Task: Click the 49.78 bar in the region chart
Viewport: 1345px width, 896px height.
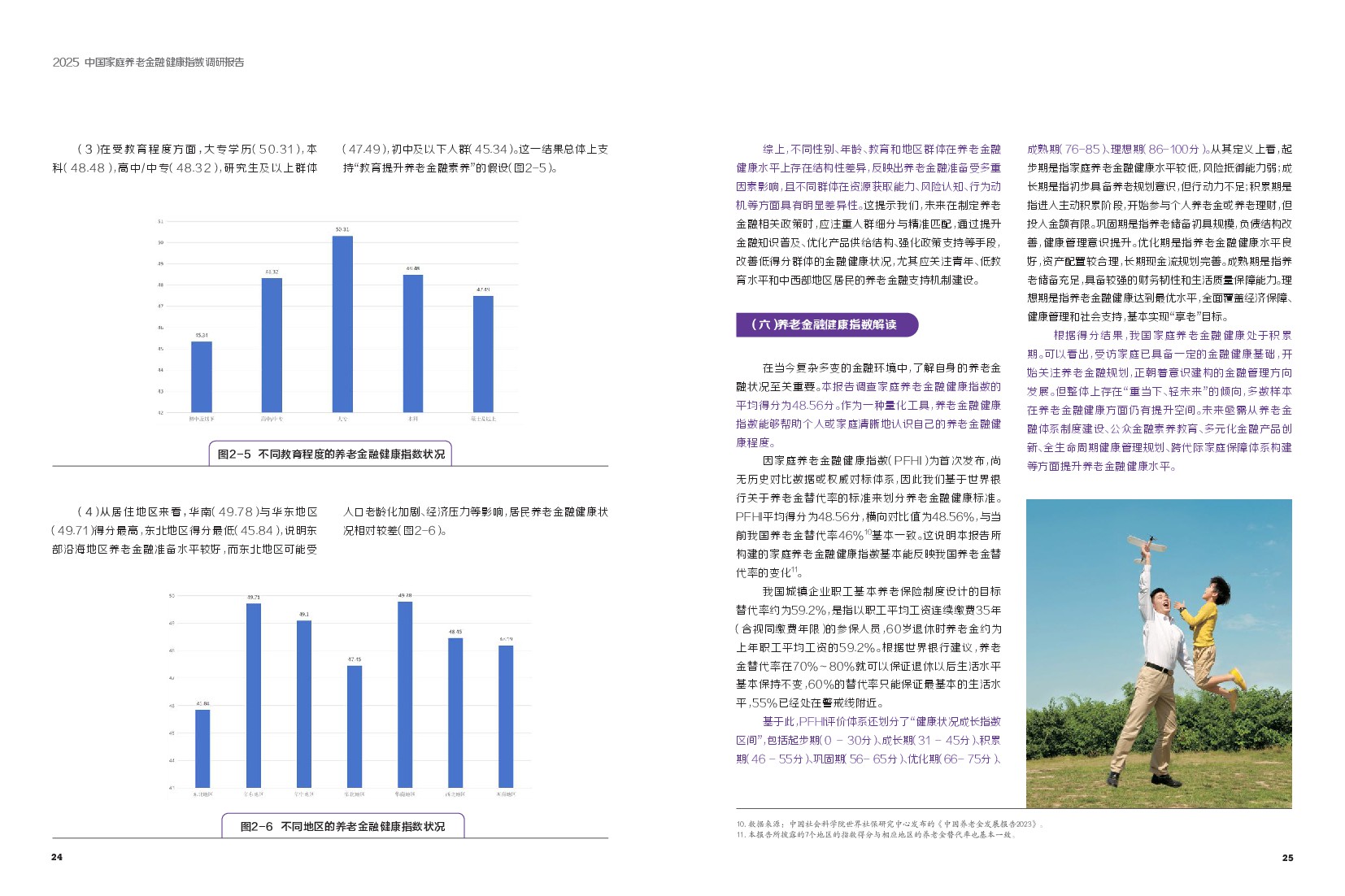Action: coord(405,694)
